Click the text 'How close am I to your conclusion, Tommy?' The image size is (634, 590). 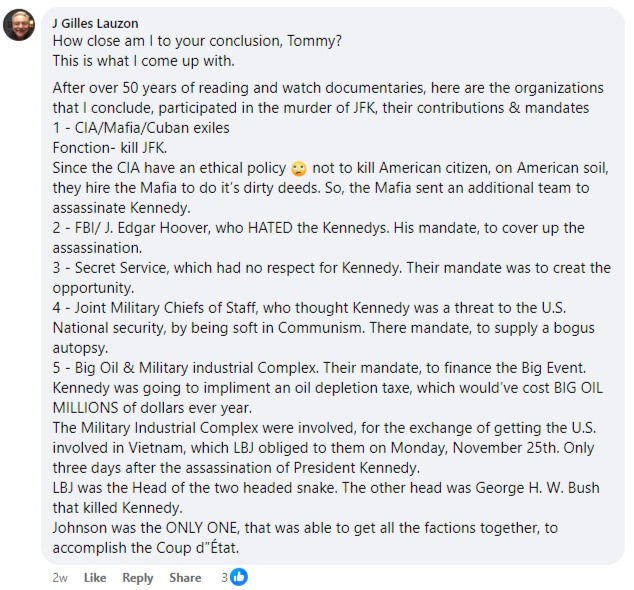(x=196, y=40)
